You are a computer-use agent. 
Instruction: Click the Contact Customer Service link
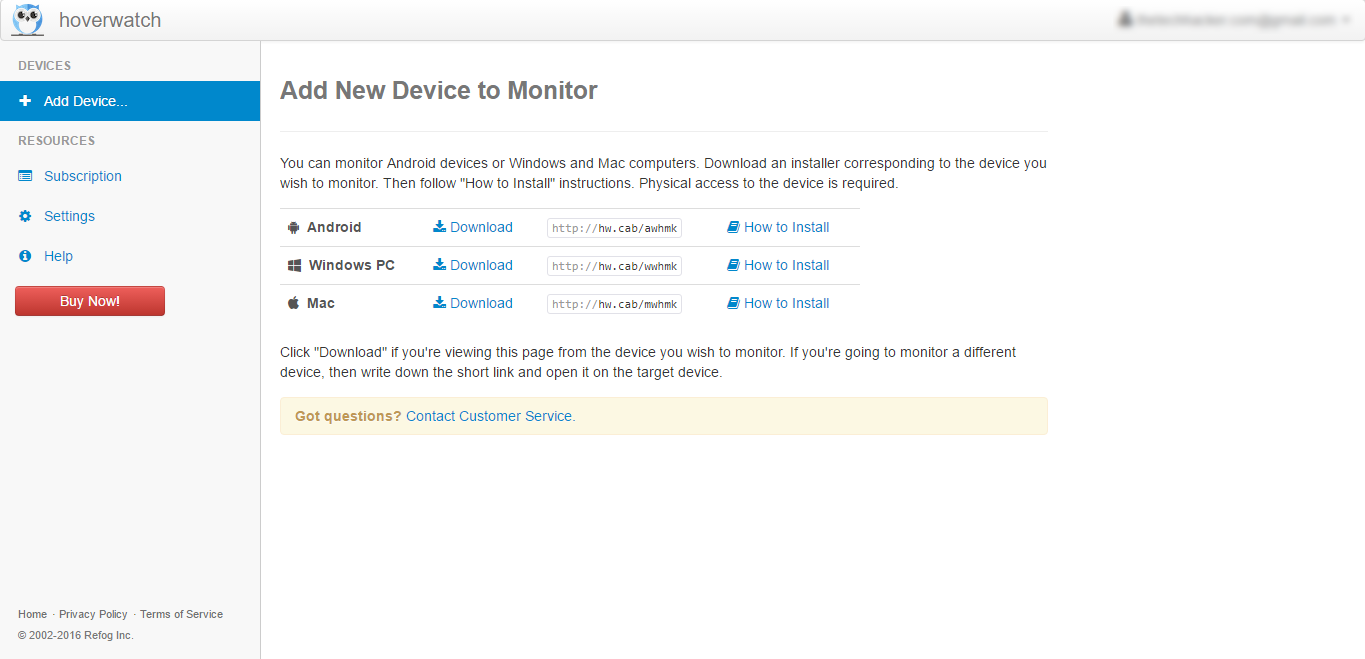[x=490, y=416]
